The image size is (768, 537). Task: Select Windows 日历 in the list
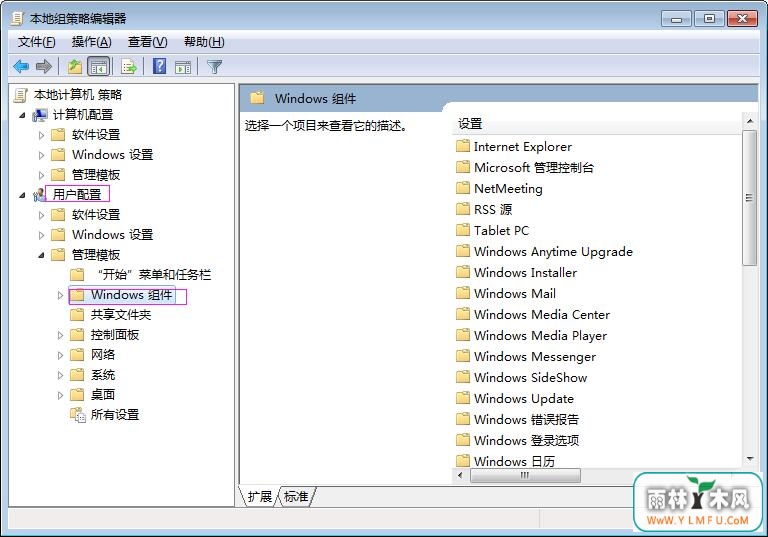pos(514,461)
